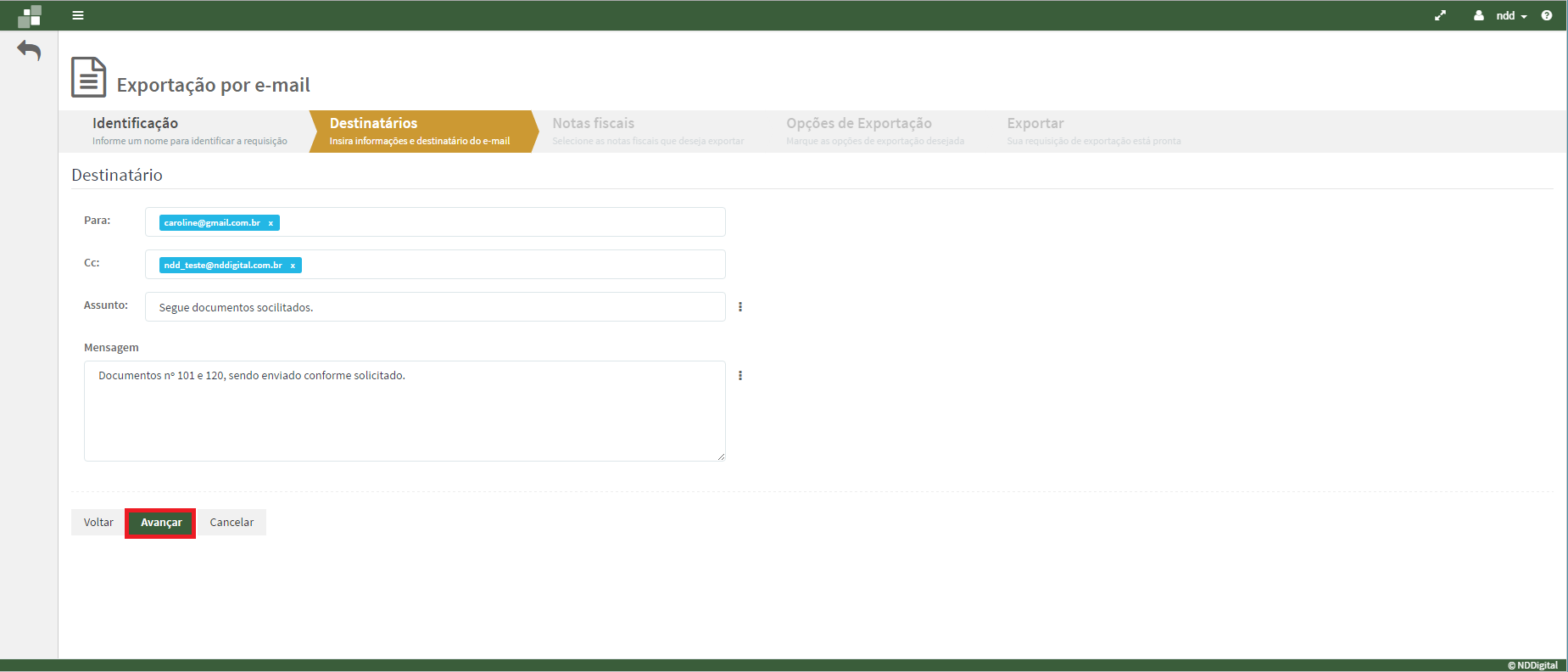Click the document icon beside page title

[x=88, y=77]
